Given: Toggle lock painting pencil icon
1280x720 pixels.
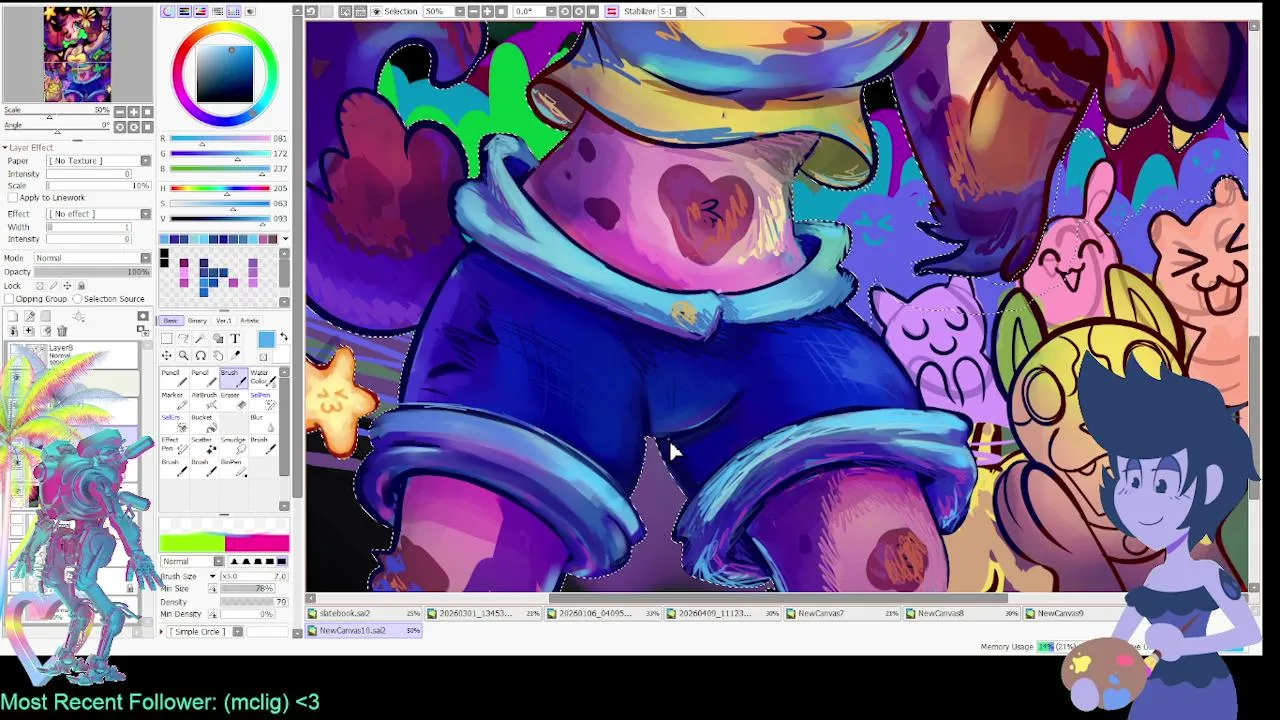Looking at the screenshot, I should pyautogui.click(x=53, y=286).
